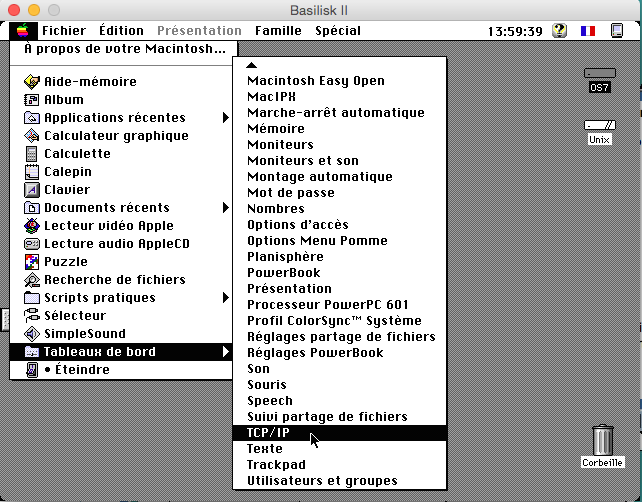Open Réglages PowerBook
The height and width of the screenshot is (502, 642).
click(x=339, y=353)
